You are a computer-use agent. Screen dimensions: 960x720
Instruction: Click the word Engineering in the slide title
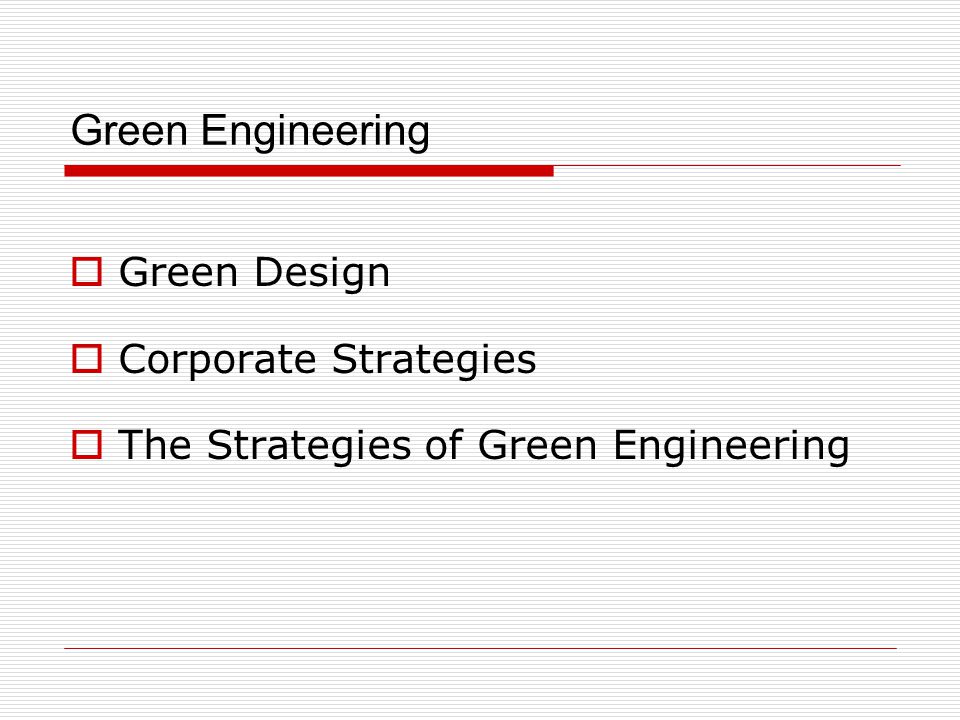(315, 133)
